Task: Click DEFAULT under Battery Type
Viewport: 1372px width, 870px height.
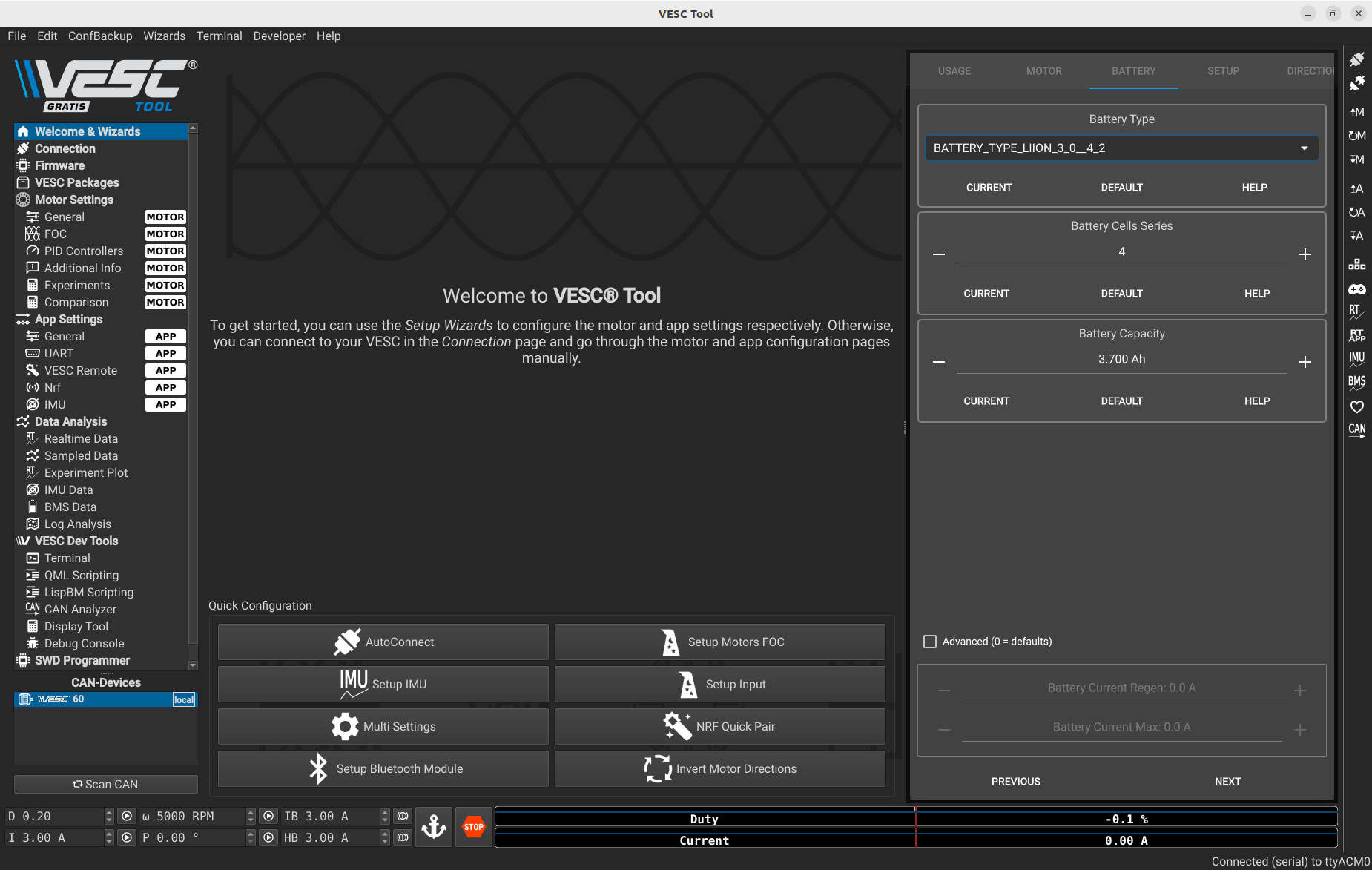Action: click(x=1121, y=188)
